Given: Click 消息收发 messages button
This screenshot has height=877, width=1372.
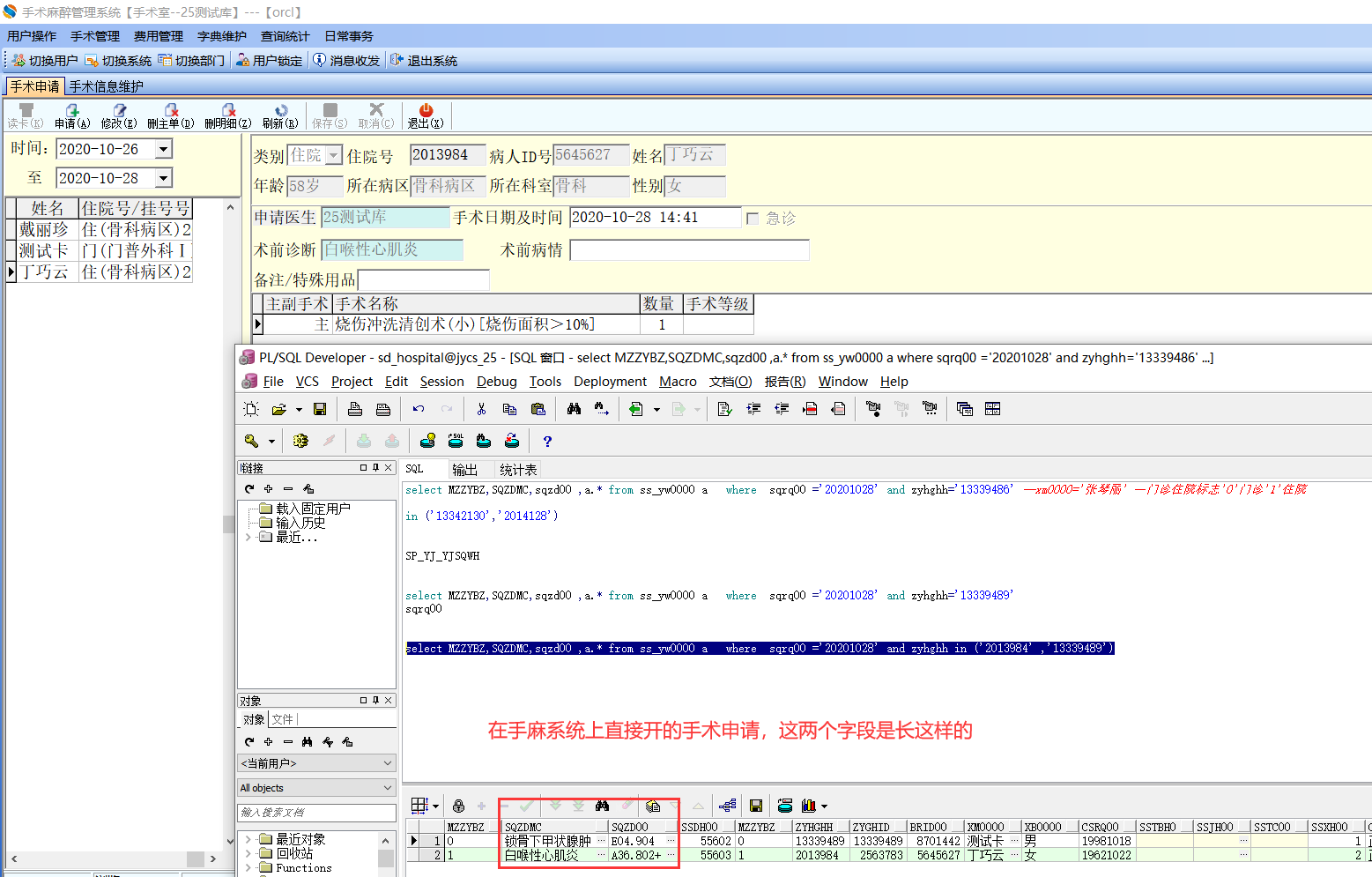Looking at the screenshot, I should tap(347, 61).
